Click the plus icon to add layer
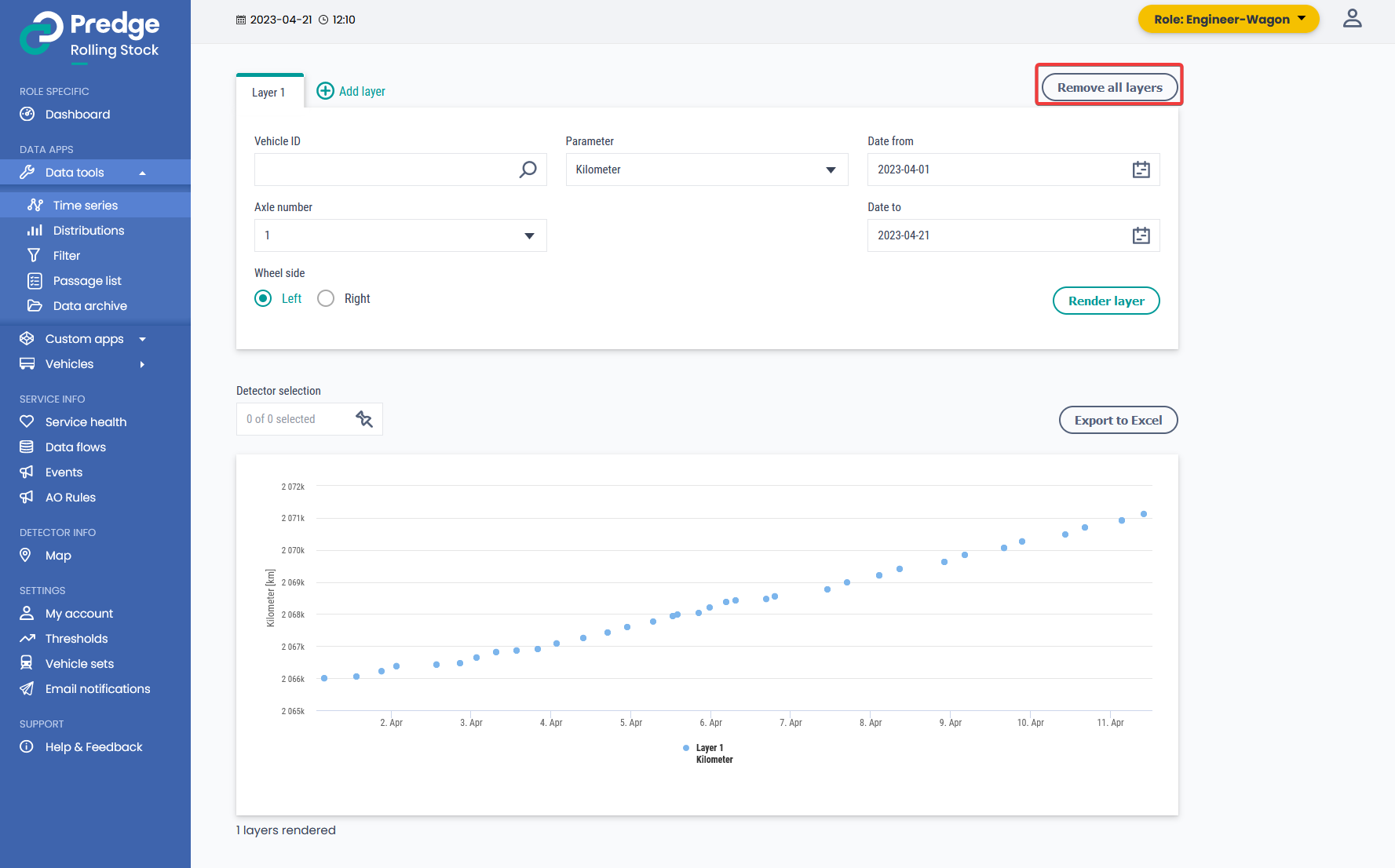This screenshot has height=868, width=1395. [x=325, y=91]
